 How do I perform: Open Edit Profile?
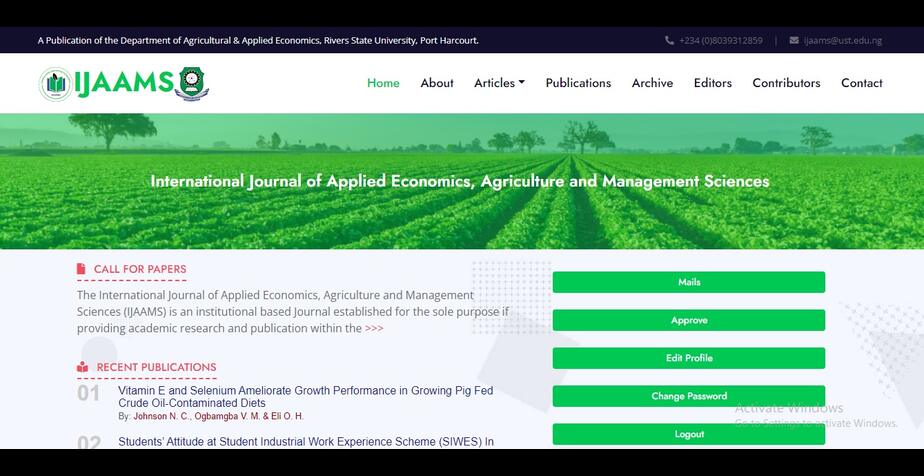689,358
